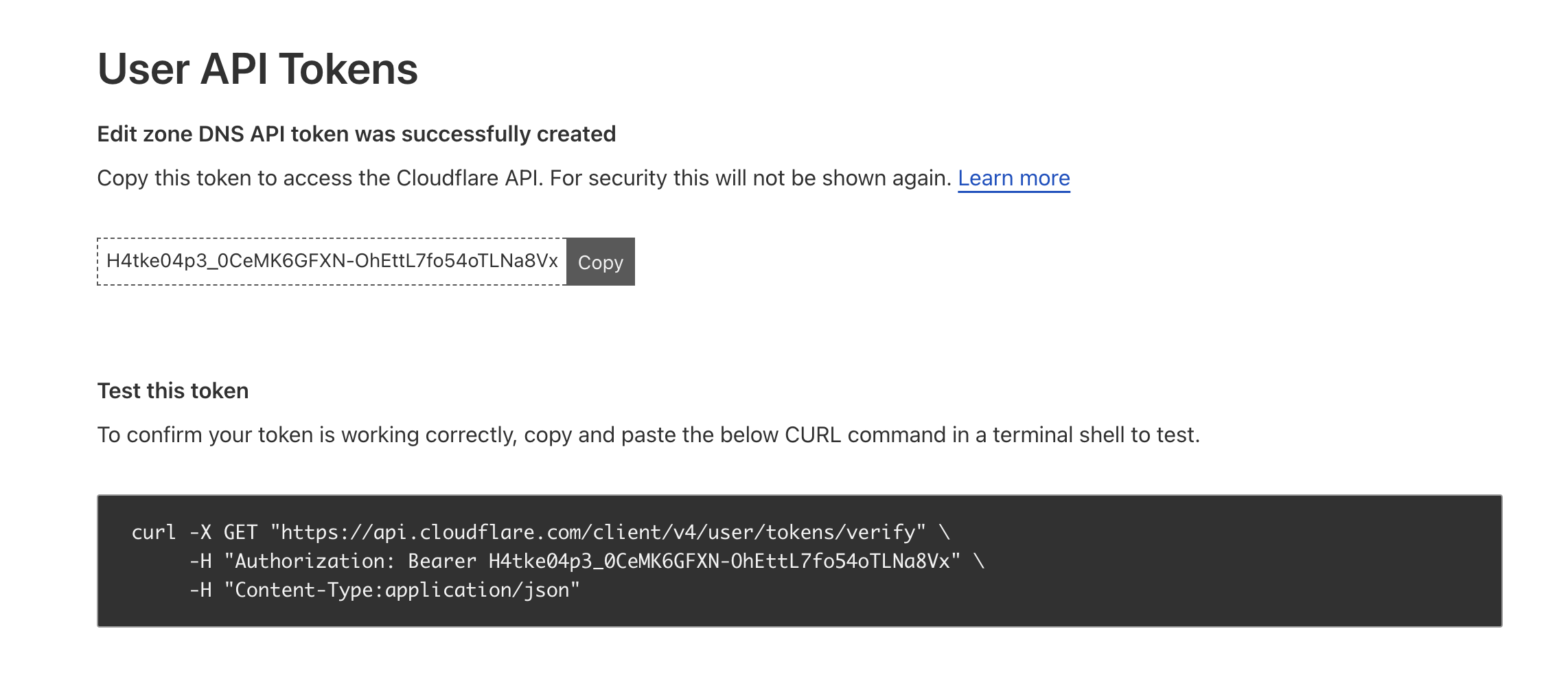Click the Content-Type header line in code block

[384, 590]
